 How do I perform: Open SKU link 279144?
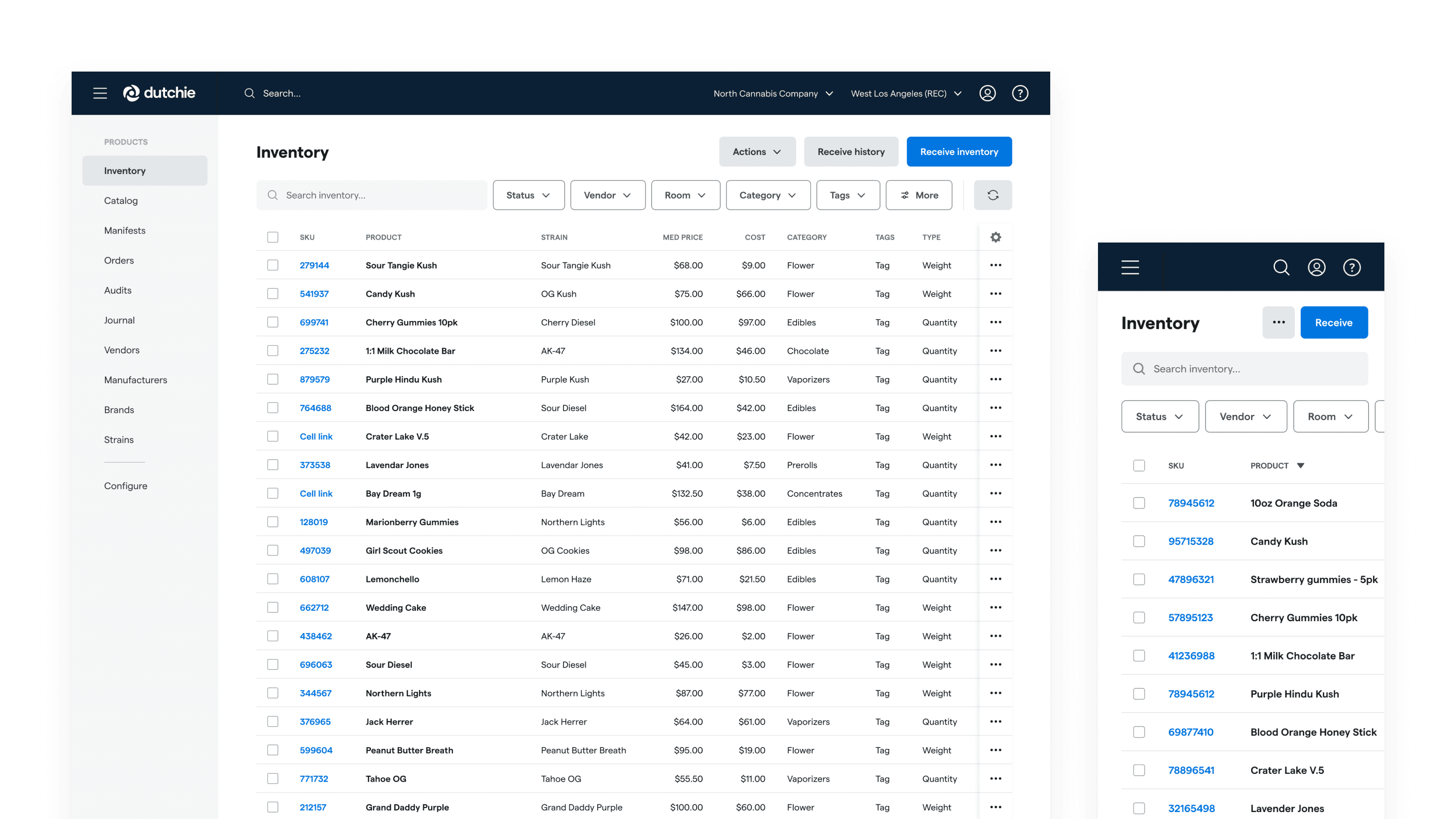point(314,265)
